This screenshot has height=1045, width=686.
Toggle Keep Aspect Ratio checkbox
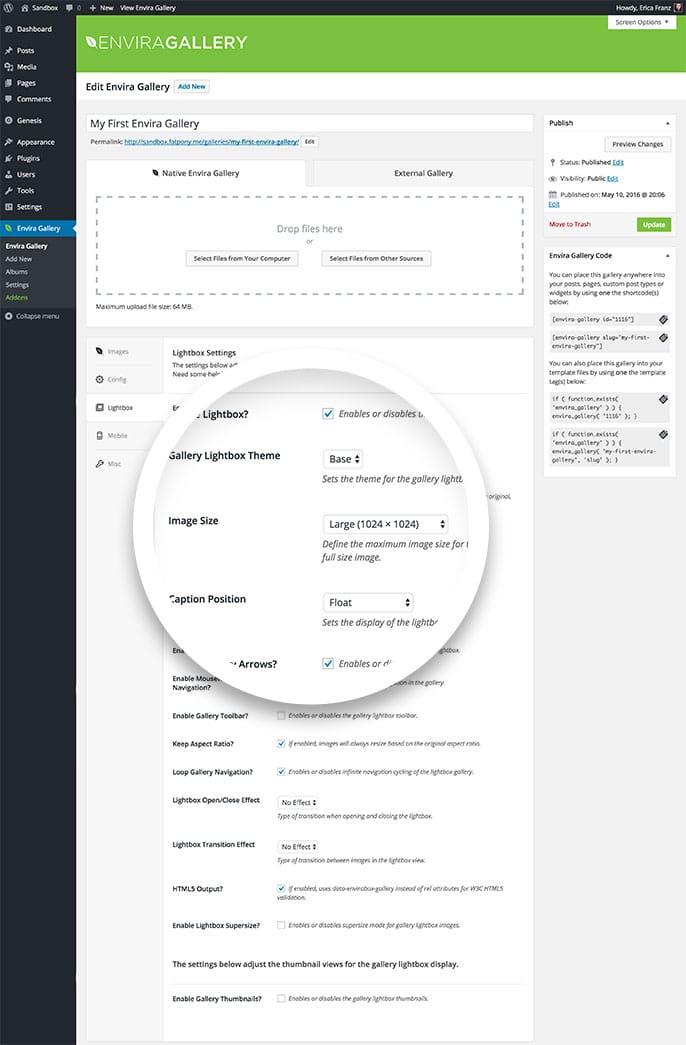[281, 743]
